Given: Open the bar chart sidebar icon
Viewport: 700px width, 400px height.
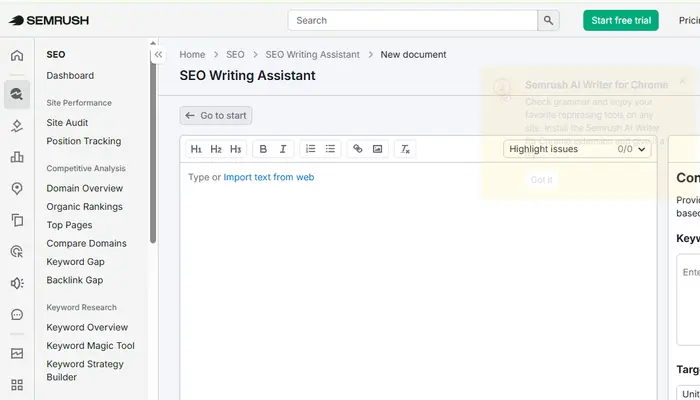Looking at the screenshot, I should 17,157.
